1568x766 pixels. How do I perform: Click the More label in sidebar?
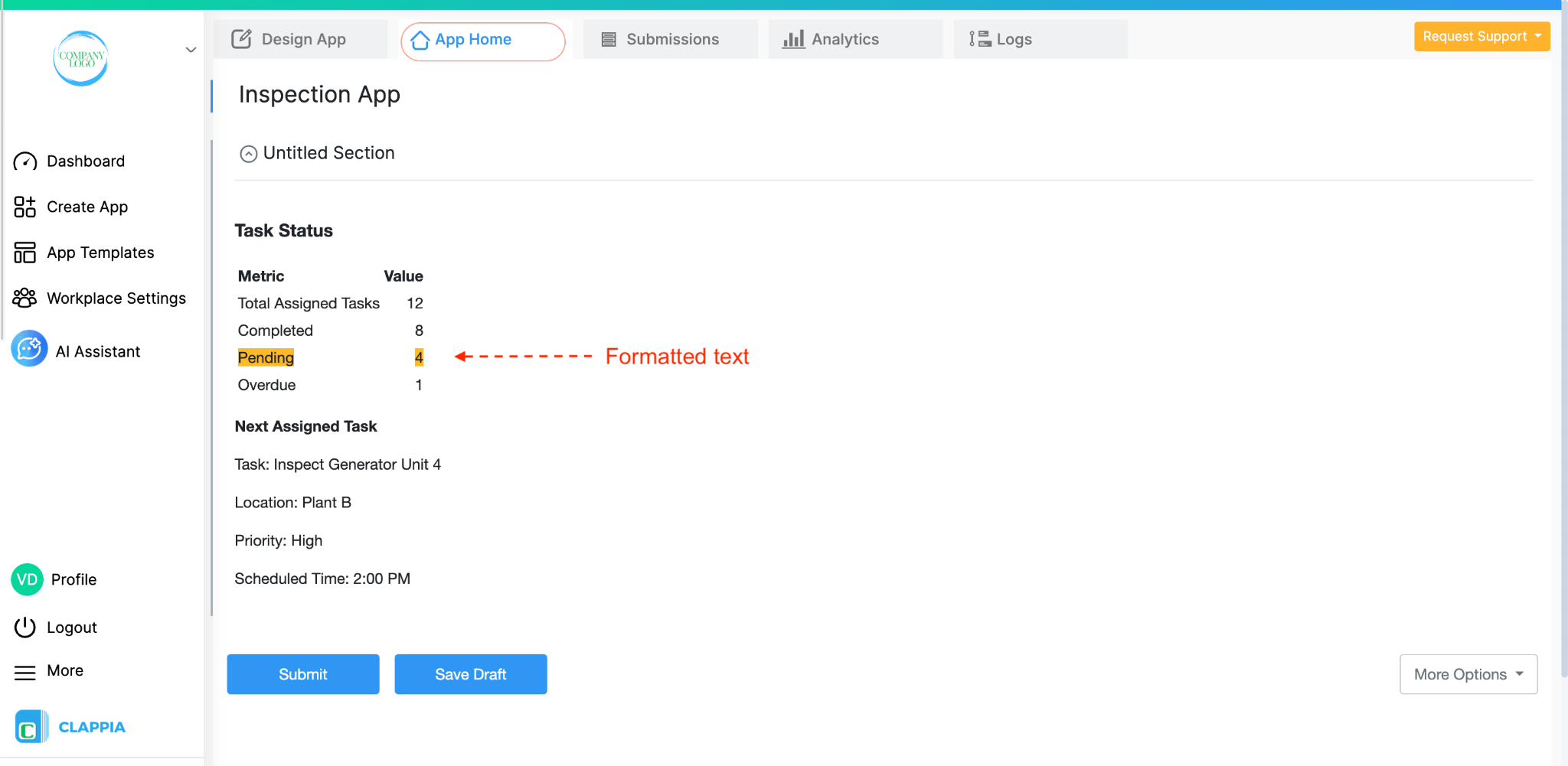[65, 670]
